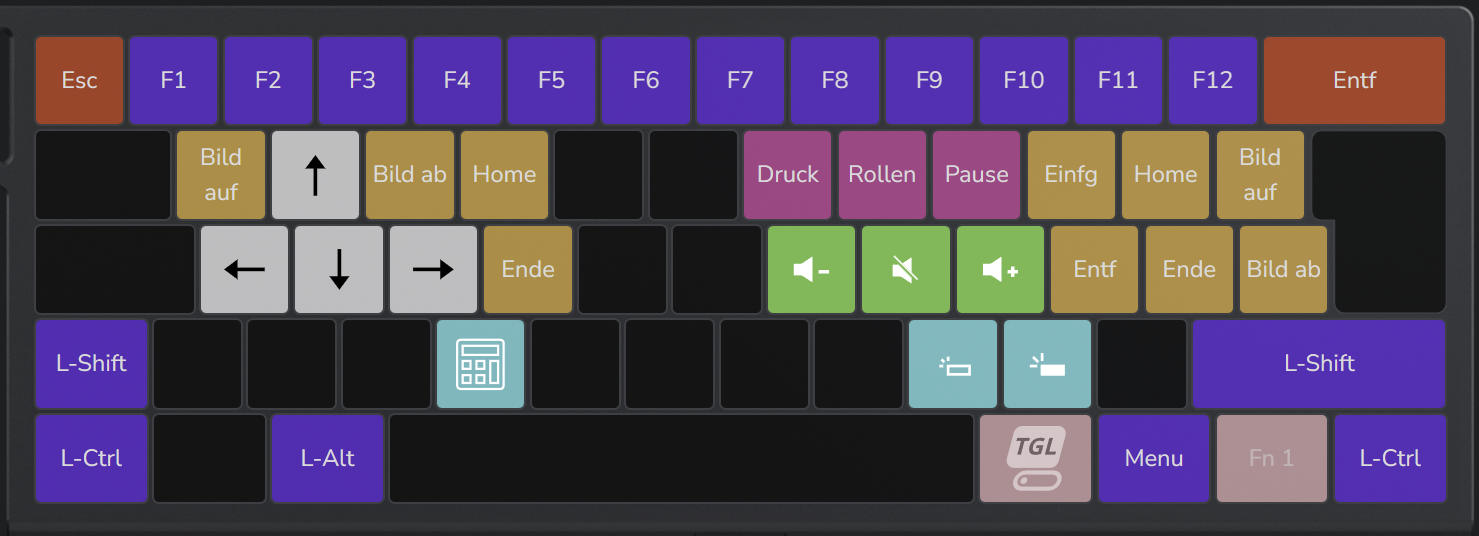Click the mute speaker key
This screenshot has width=1479, height=536.
coord(905,269)
